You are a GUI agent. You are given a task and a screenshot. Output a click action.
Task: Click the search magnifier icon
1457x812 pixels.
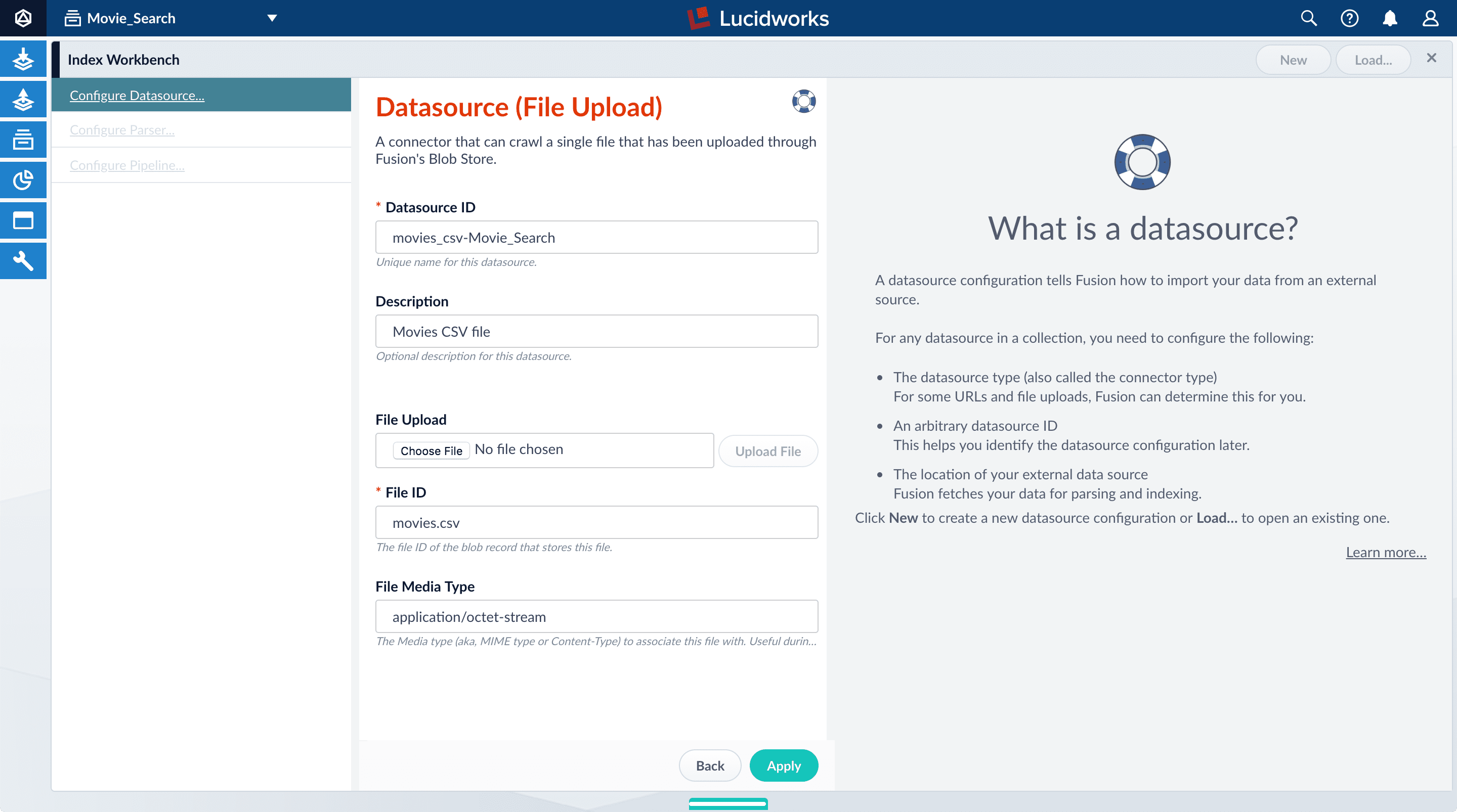(x=1308, y=18)
